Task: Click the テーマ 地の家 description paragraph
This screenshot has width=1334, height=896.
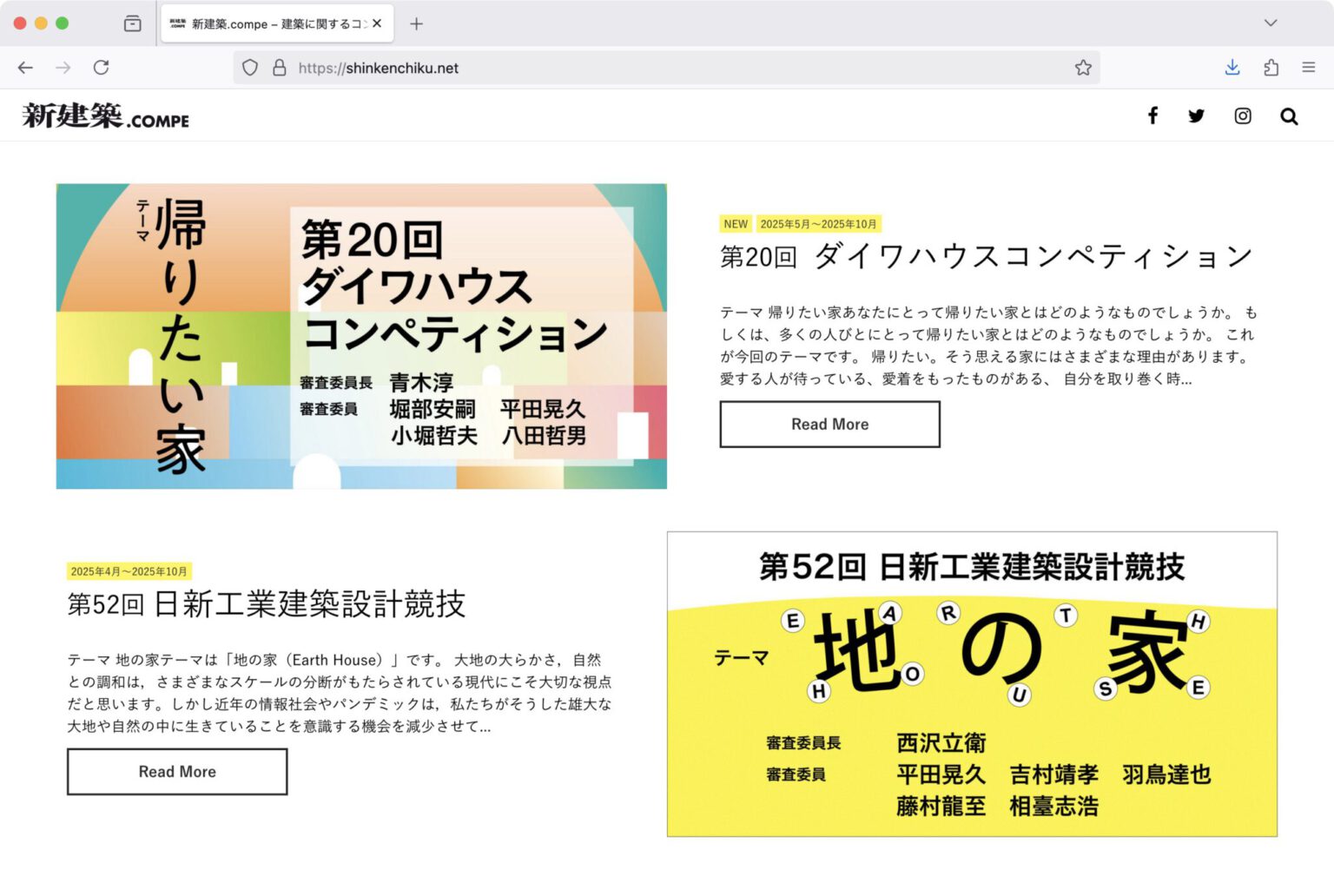Action: coord(340,693)
